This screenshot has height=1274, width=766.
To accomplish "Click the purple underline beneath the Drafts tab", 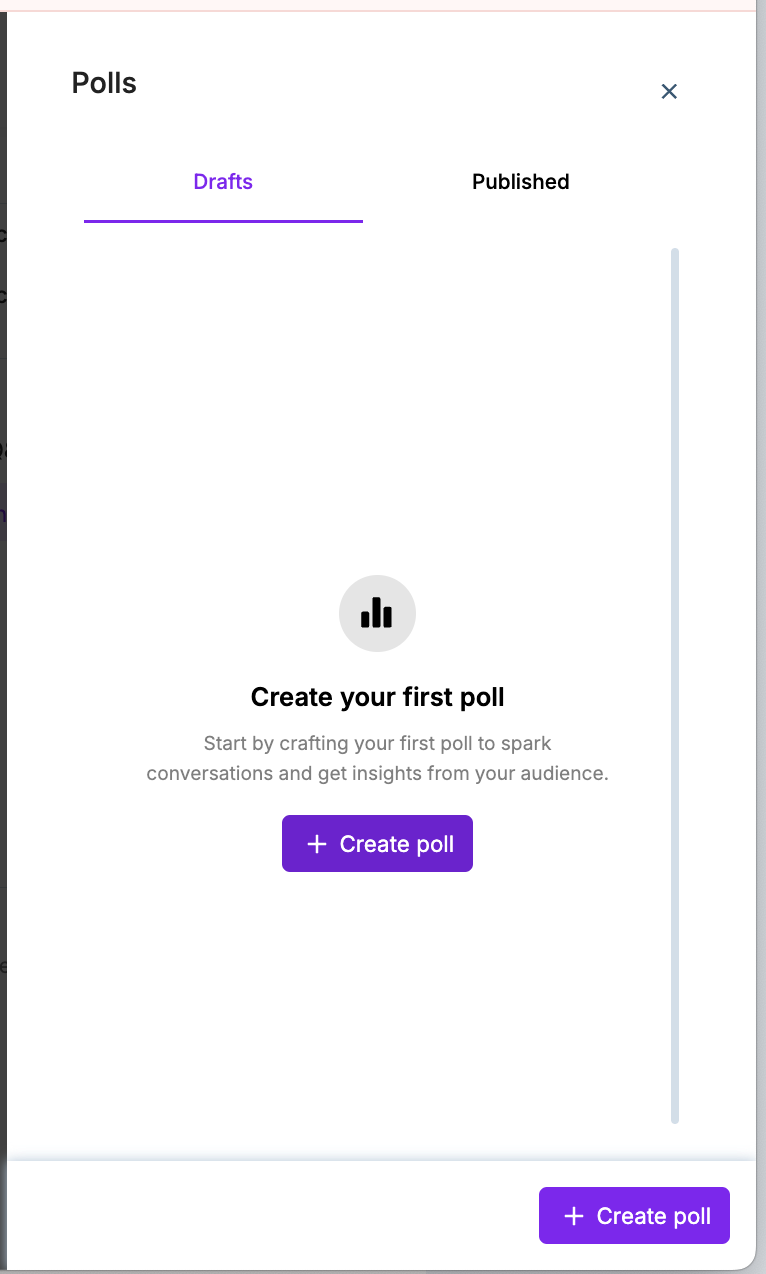I will 223,221.
